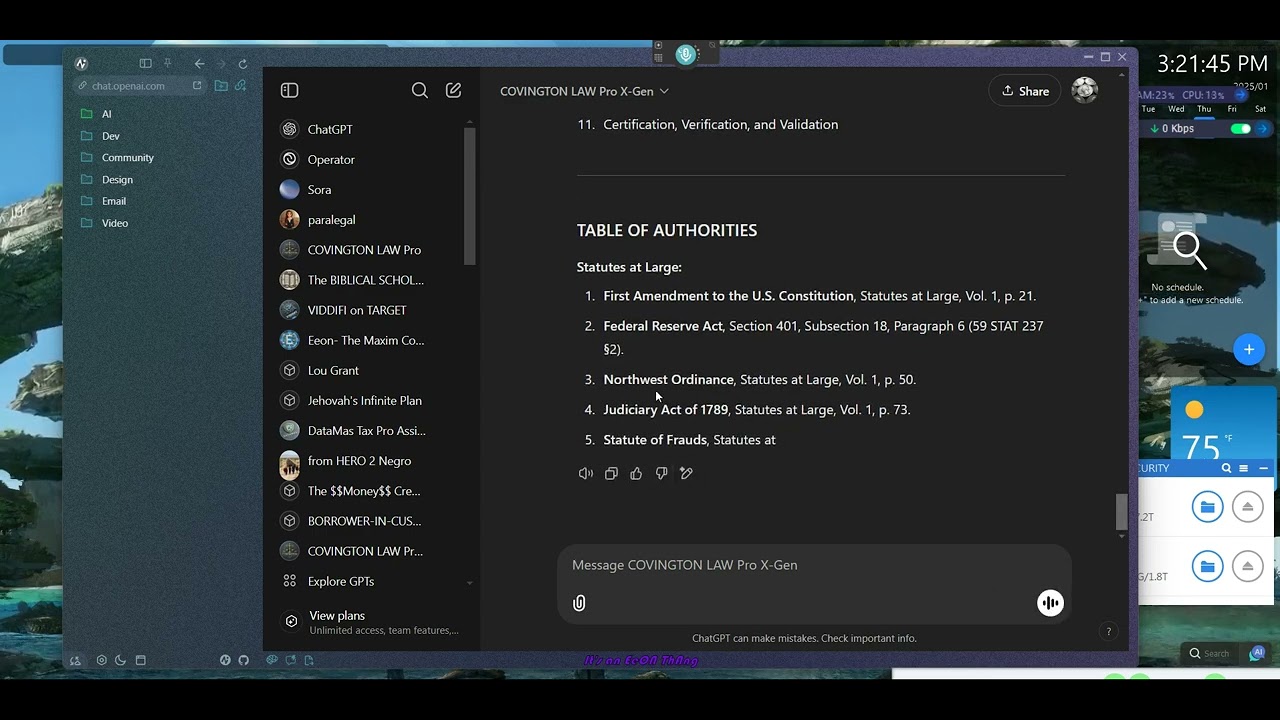
Task: Add a new link bookmark icon
Action: pyautogui.click(x=240, y=86)
